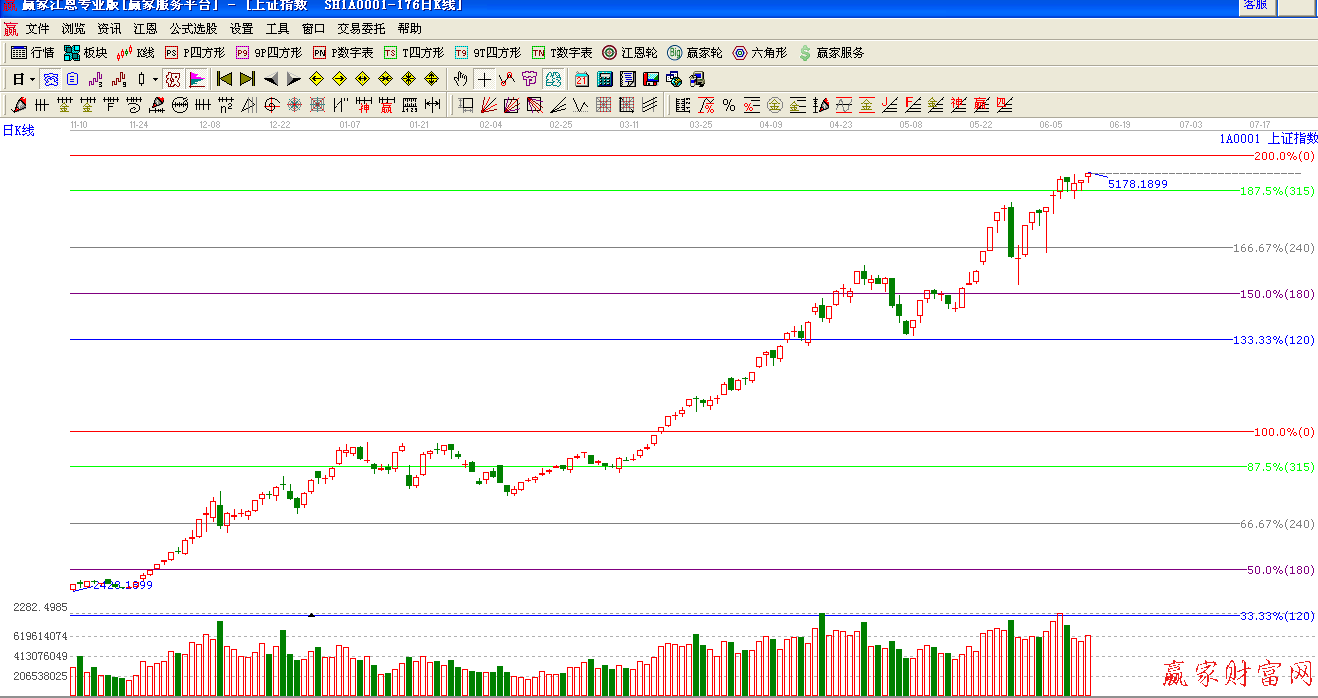The image size is (1318, 698).
Task: Jump to first bar with skip-to-start arrow
Action: point(224,79)
